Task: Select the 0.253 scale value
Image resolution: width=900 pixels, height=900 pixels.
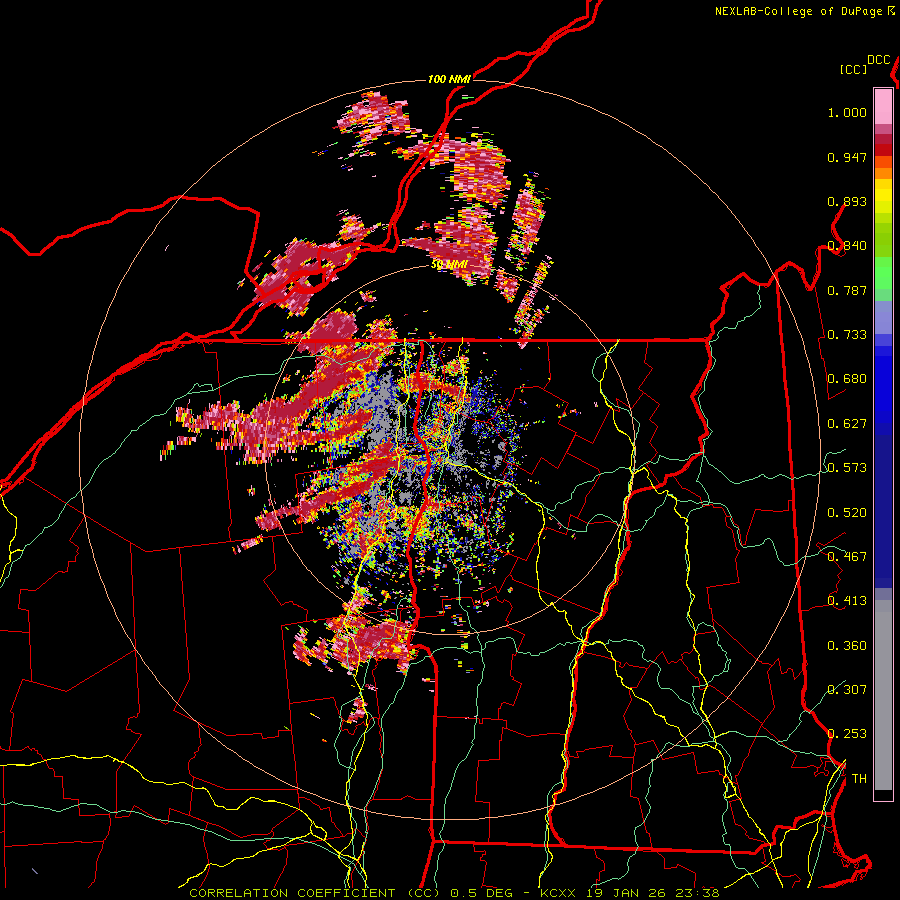Action: click(x=847, y=734)
